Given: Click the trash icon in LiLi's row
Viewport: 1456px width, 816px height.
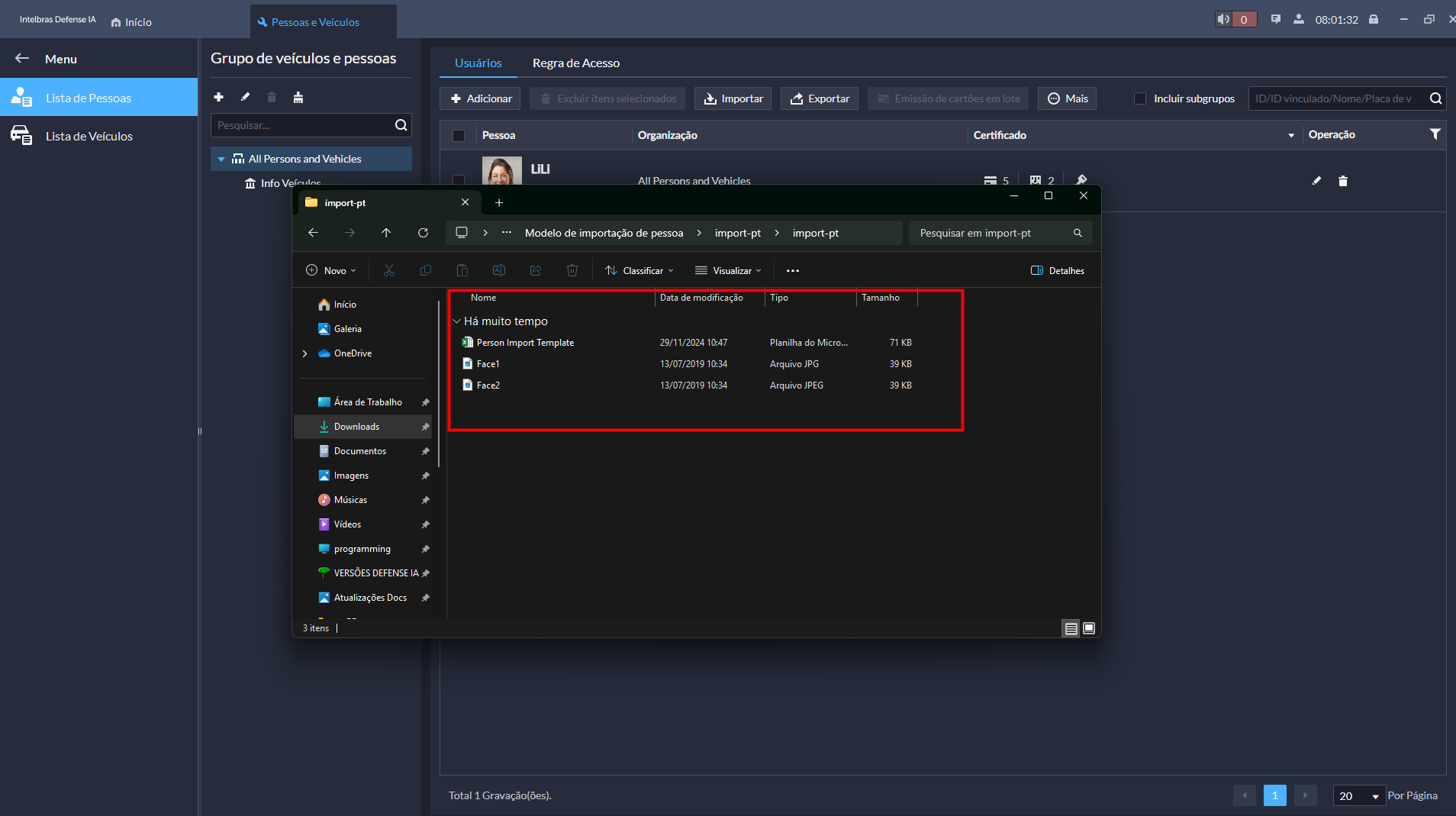Looking at the screenshot, I should [x=1342, y=181].
